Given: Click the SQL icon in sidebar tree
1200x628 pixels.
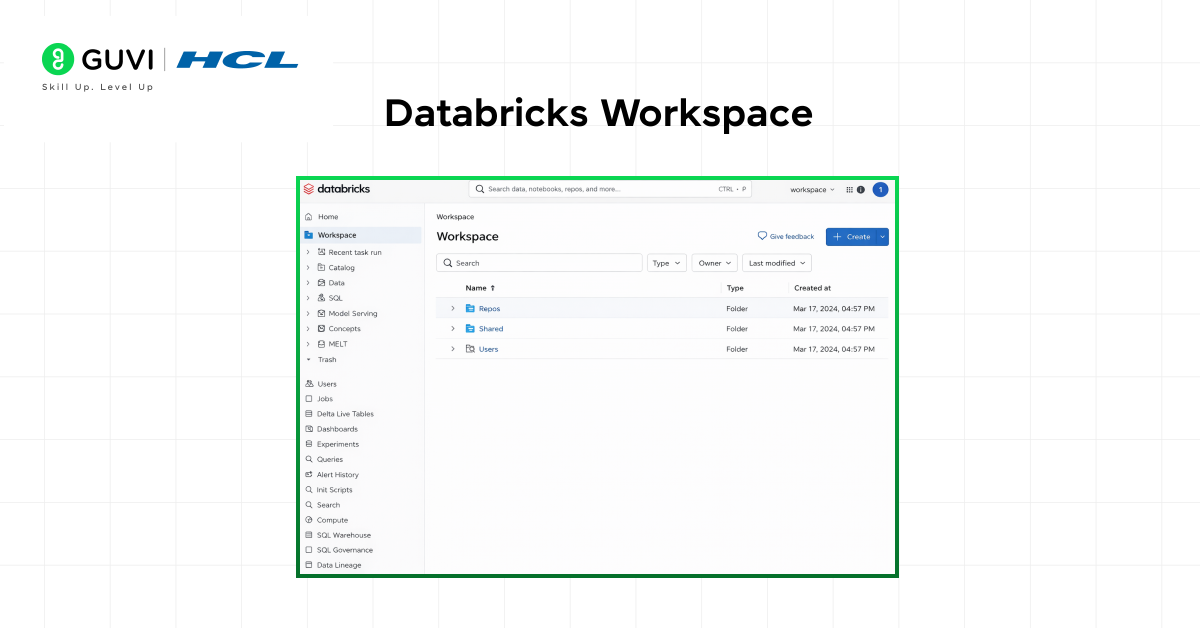Looking at the screenshot, I should click(321, 298).
